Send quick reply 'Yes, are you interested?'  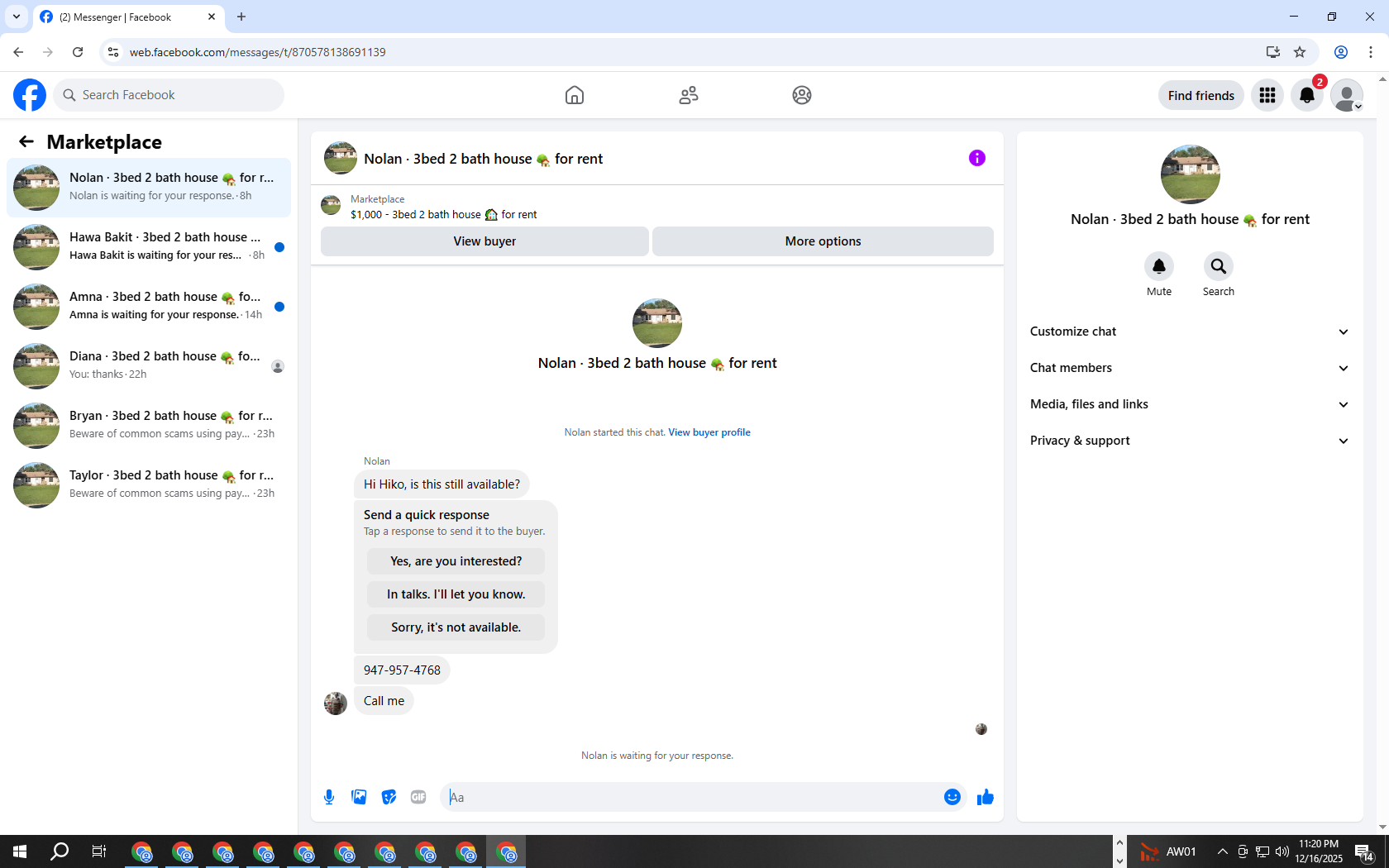click(456, 561)
